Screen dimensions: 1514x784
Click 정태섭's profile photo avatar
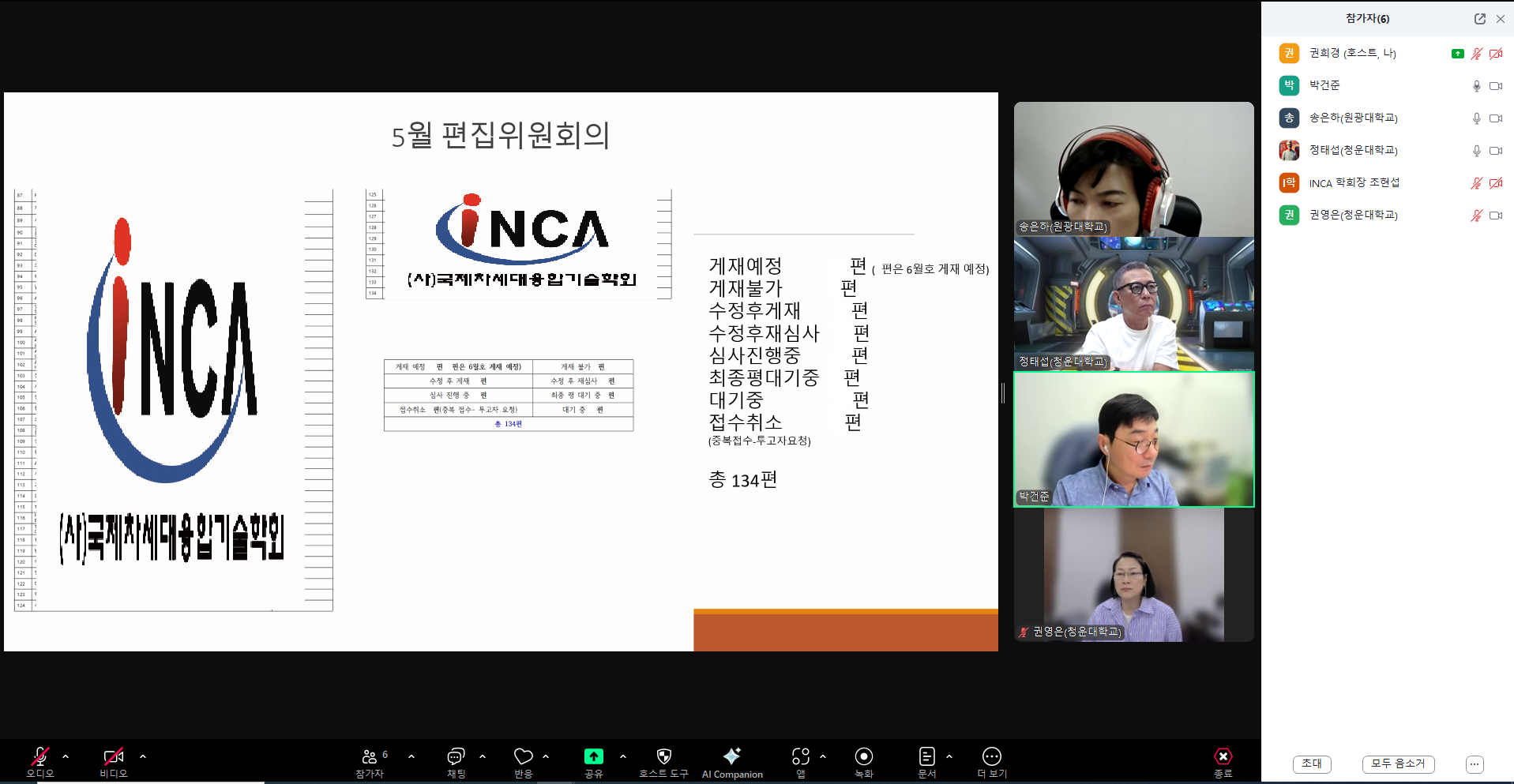click(1289, 150)
